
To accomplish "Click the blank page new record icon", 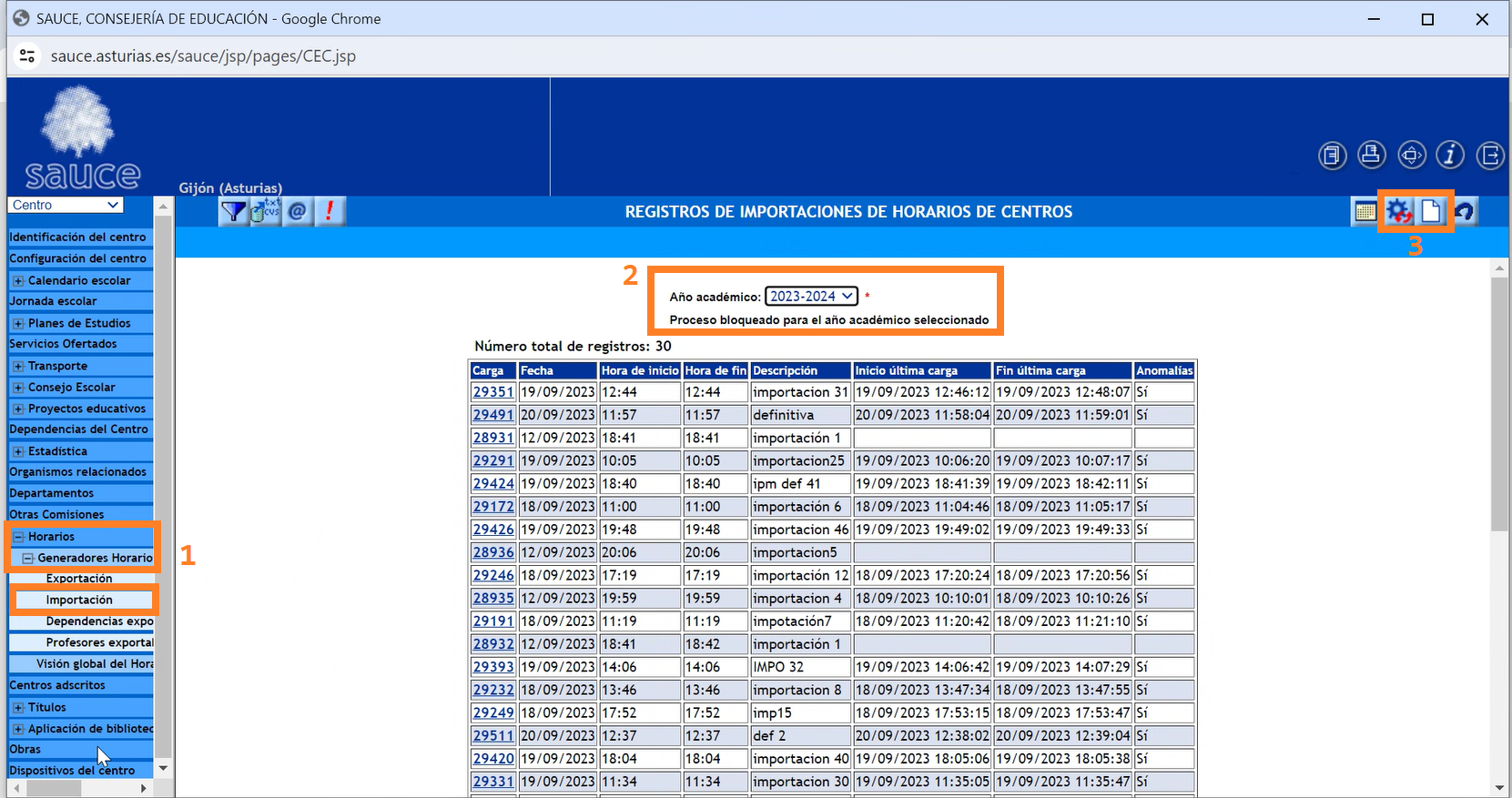I will click(x=1432, y=212).
